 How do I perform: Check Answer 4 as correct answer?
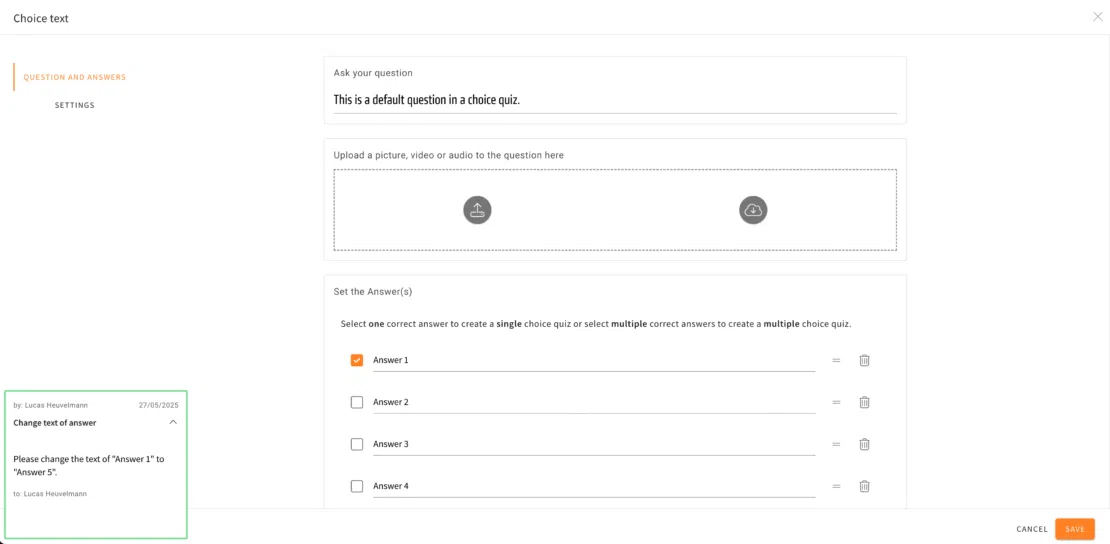click(x=357, y=486)
